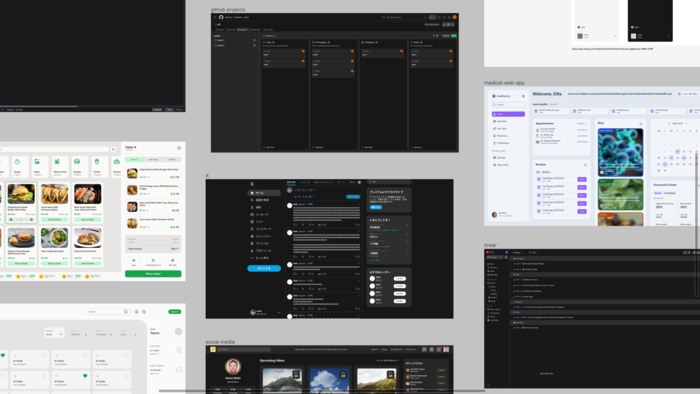Click the edit icon beside Table 4
This screenshot has width=700, height=394.
click(179, 148)
